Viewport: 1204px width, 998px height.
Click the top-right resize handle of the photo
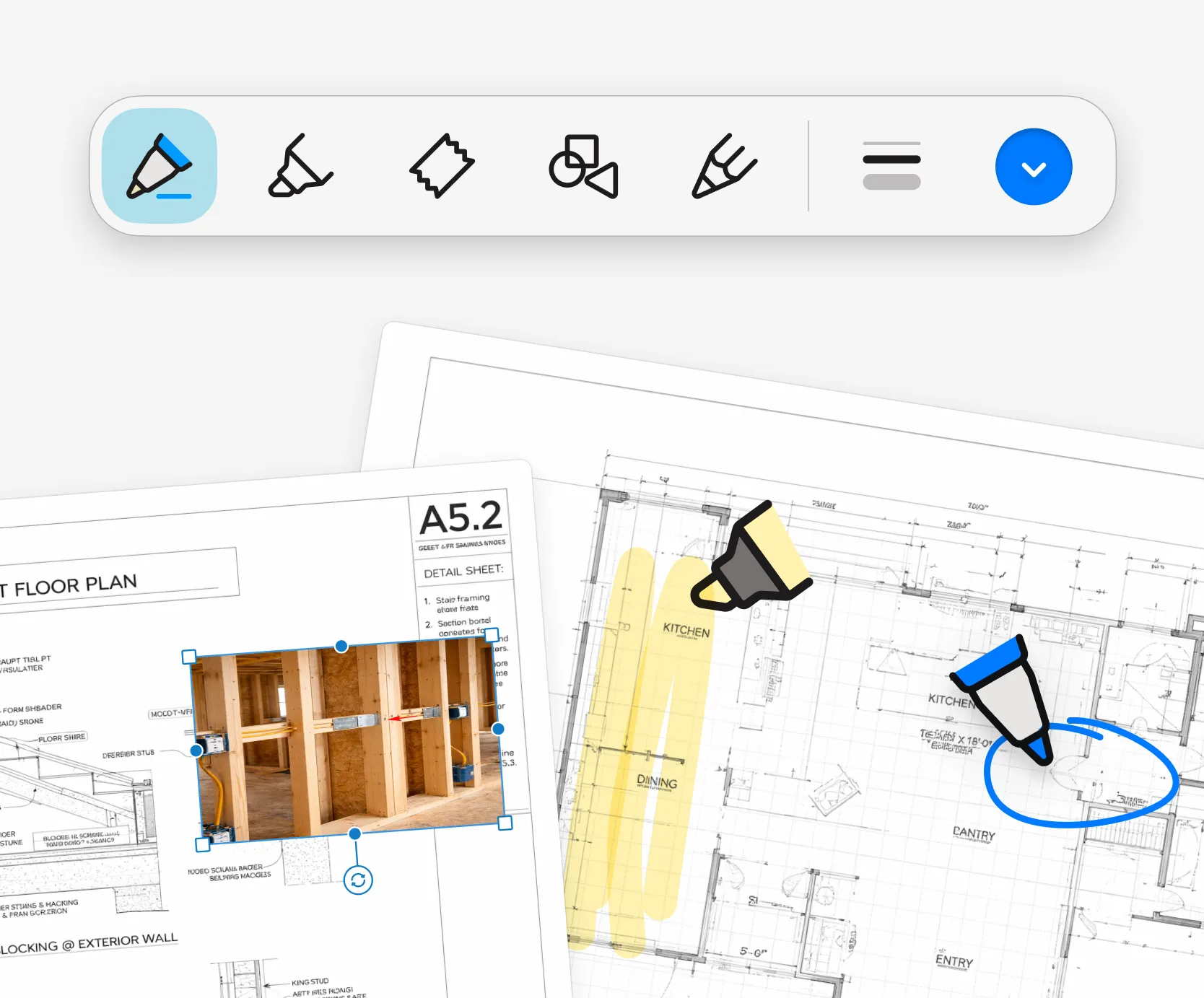[492, 635]
